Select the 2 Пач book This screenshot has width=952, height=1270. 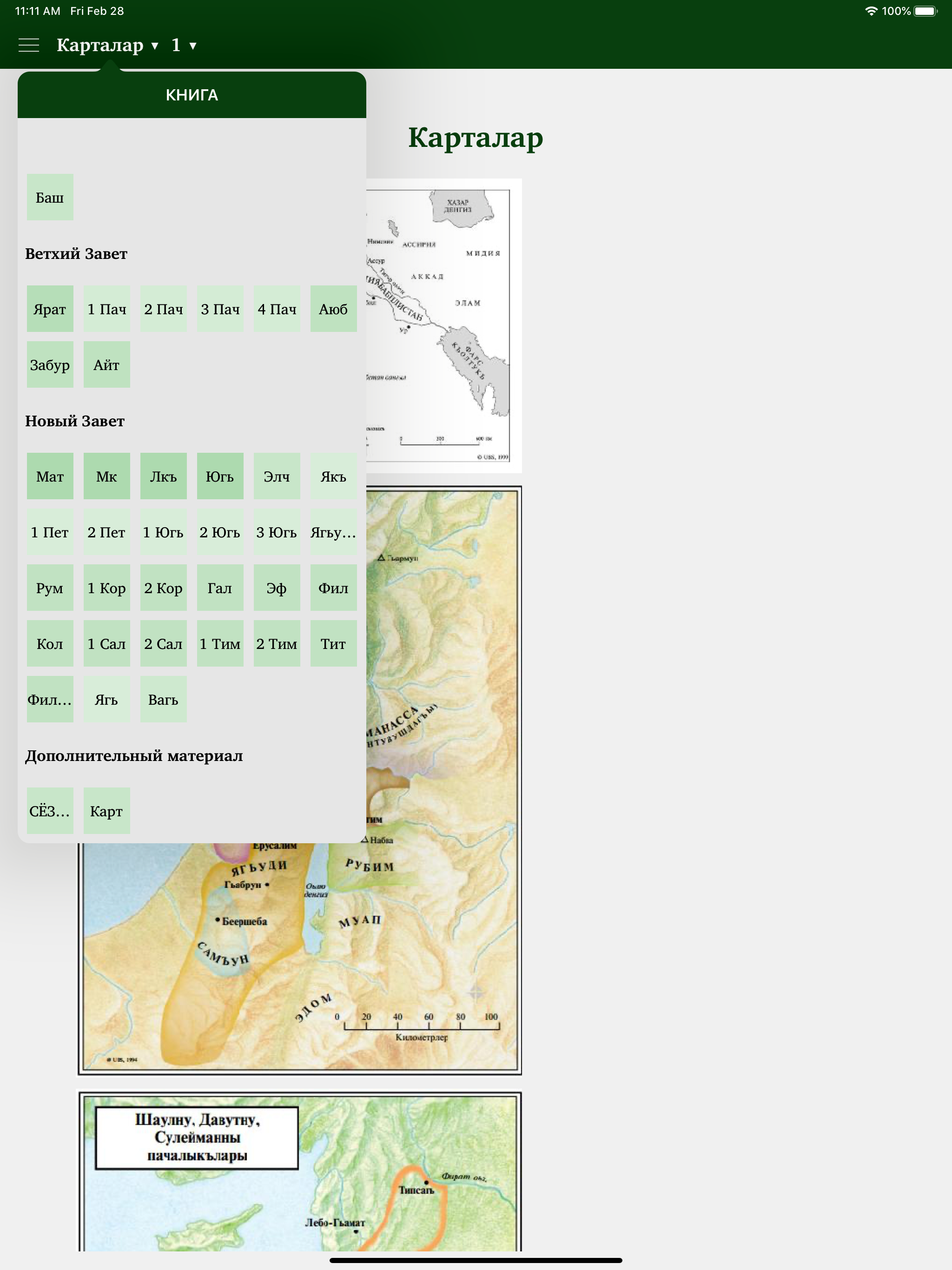pos(164,308)
